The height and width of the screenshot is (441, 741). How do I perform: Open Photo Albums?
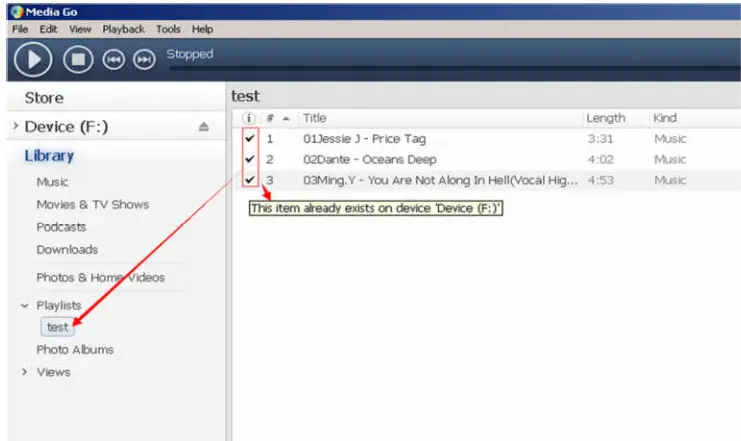(75, 350)
